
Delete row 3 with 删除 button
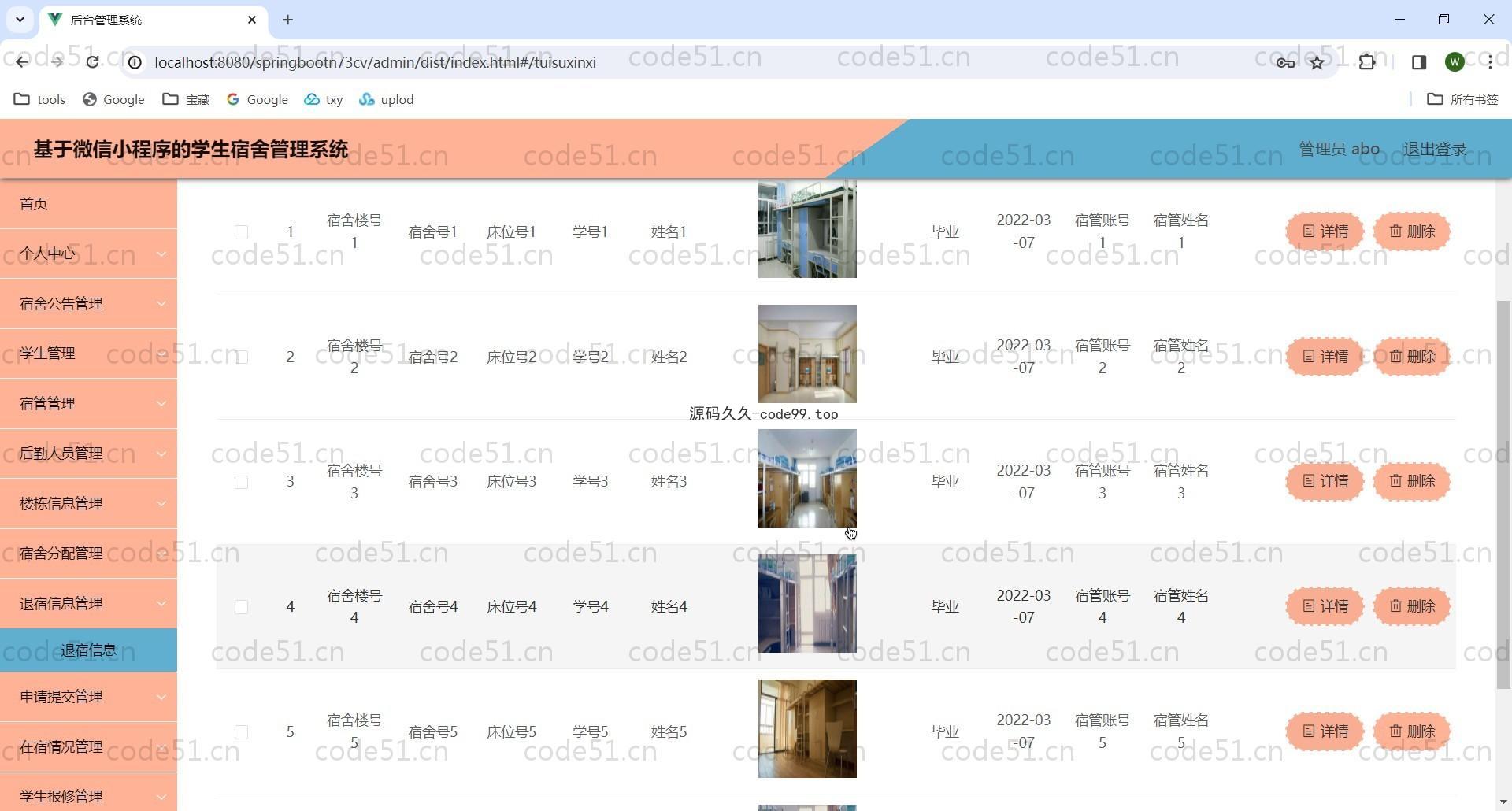pyautogui.click(x=1412, y=481)
